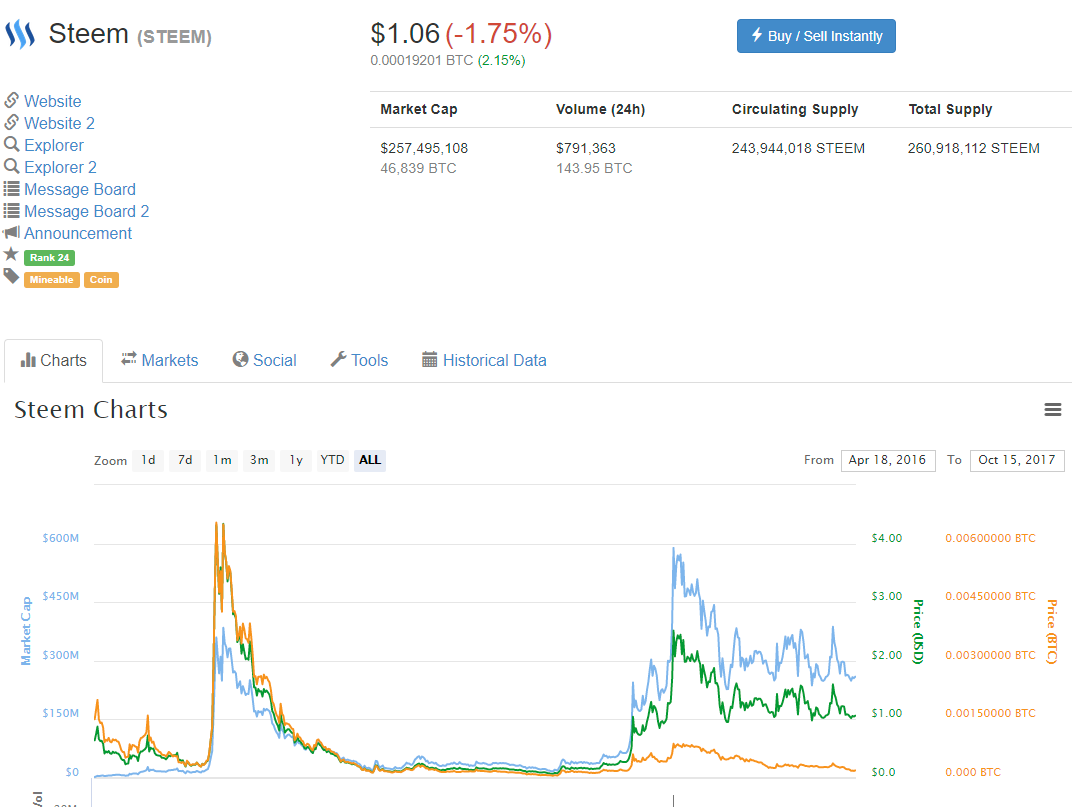The image size is (1072, 807).
Task: Open the Message Board link
Action: click(80, 189)
